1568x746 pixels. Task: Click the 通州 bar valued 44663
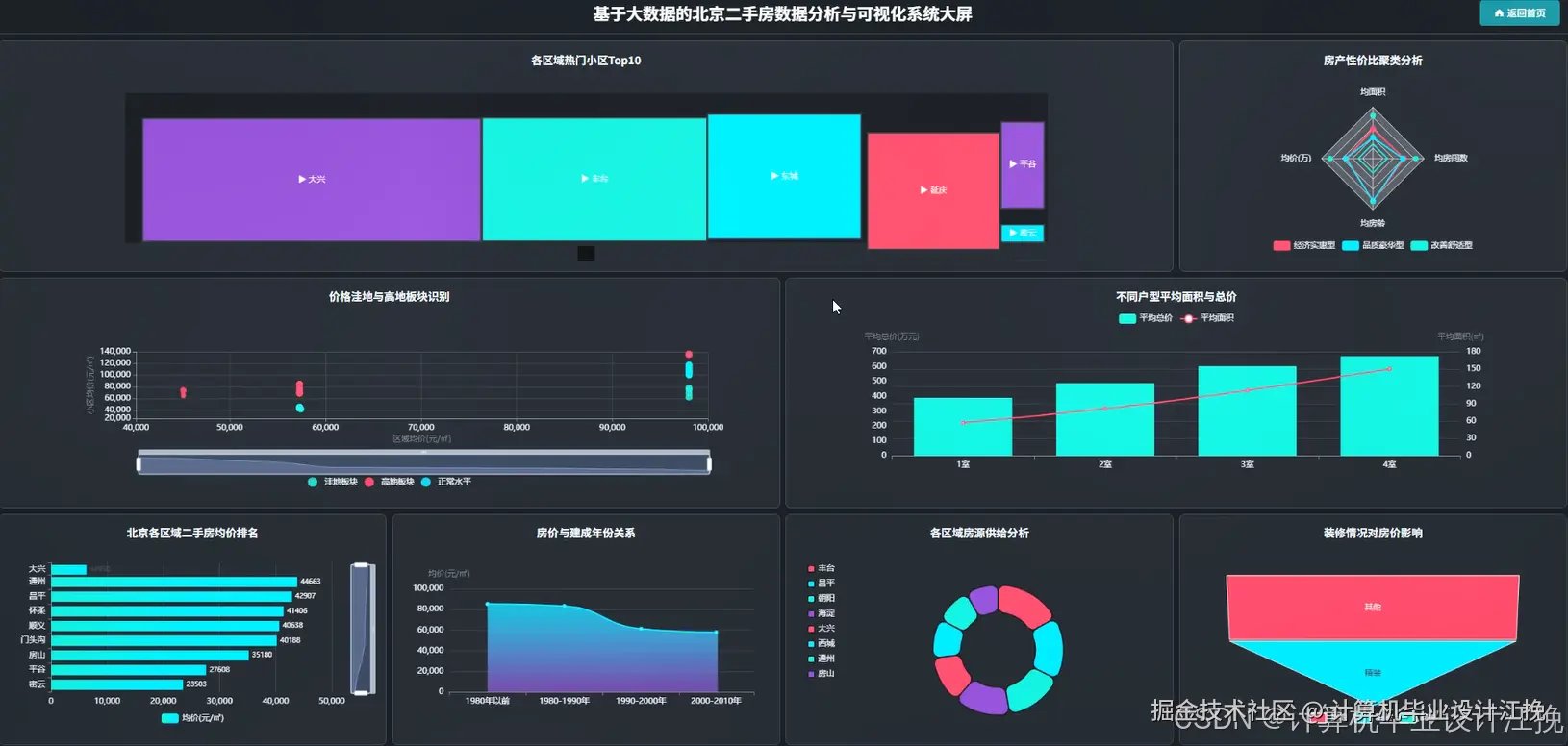(174, 582)
